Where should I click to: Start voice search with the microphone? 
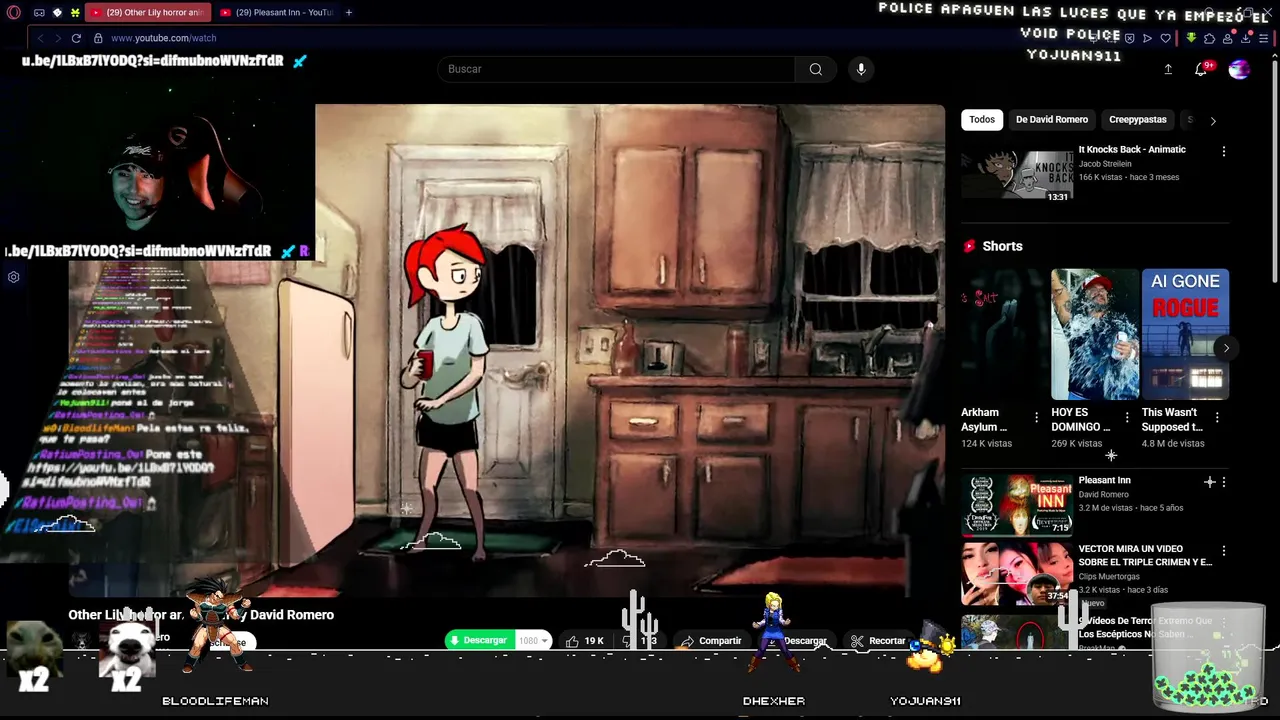click(x=861, y=69)
